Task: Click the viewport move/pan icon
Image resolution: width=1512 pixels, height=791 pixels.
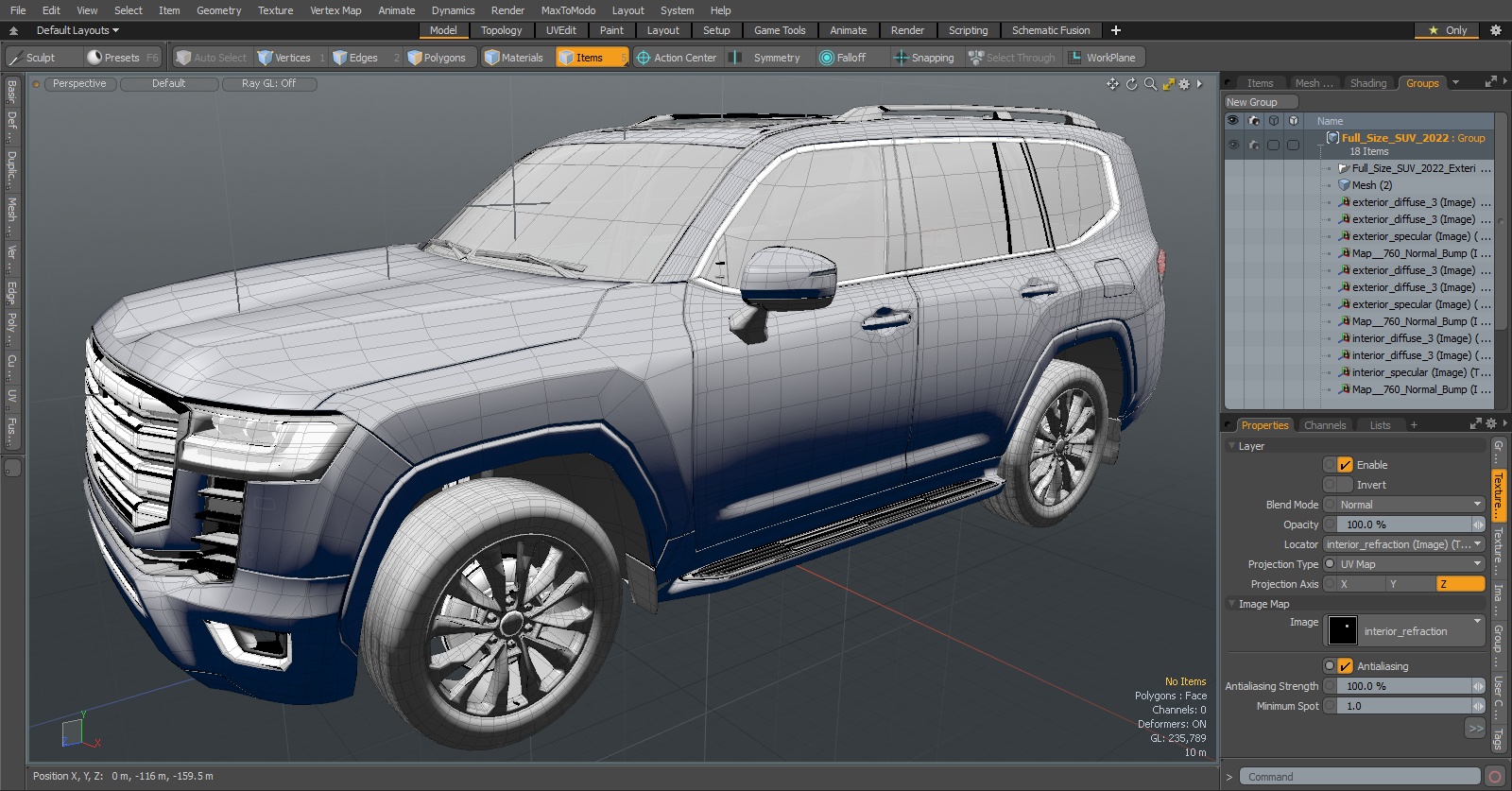Action: click(1112, 84)
